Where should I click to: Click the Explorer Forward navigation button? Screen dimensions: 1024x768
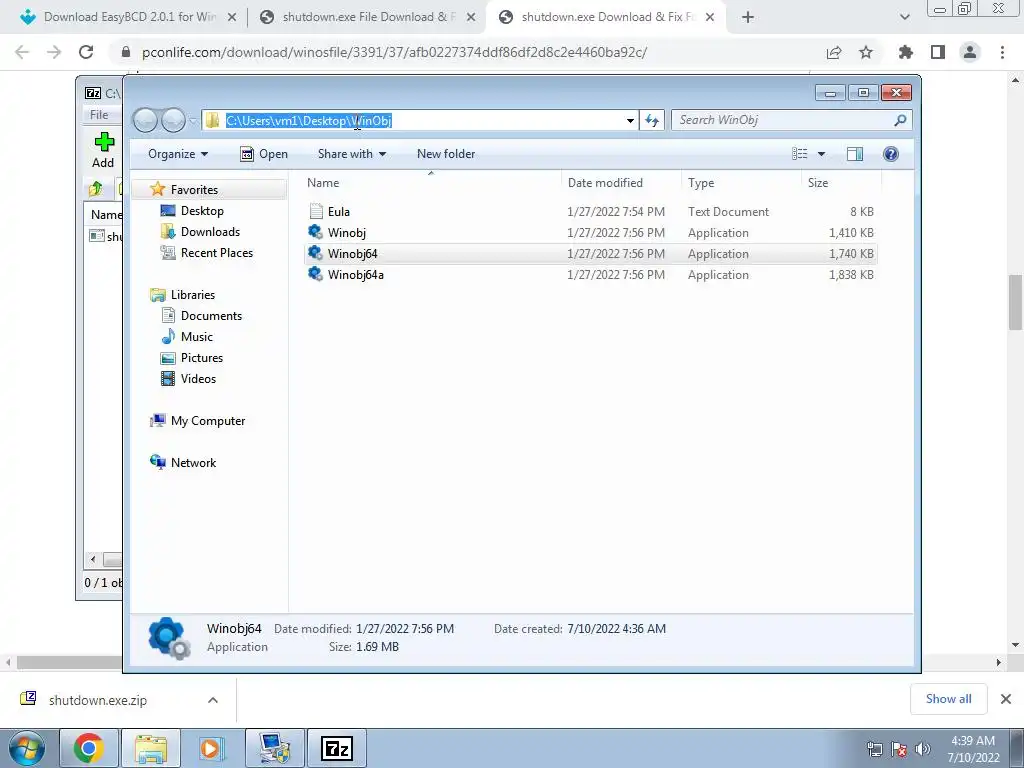click(x=173, y=120)
